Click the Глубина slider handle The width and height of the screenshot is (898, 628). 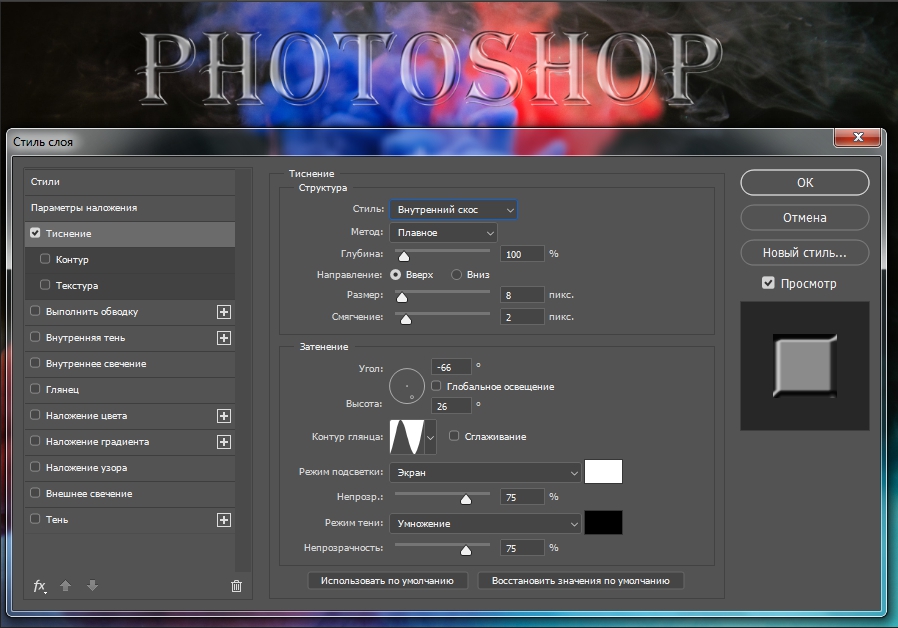[x=404, y=256]
